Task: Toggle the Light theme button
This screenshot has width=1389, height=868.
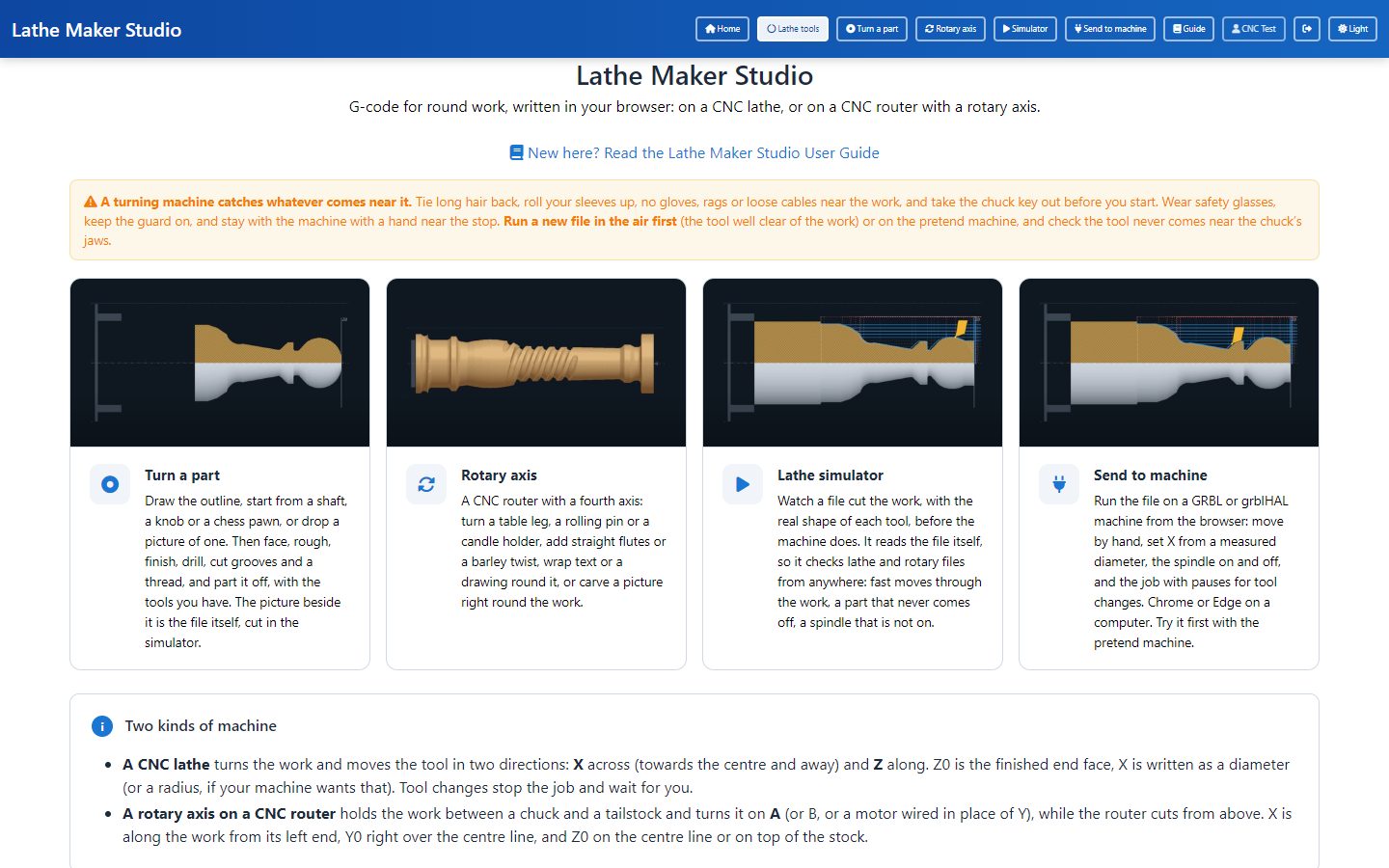Action: point(1352,29)
